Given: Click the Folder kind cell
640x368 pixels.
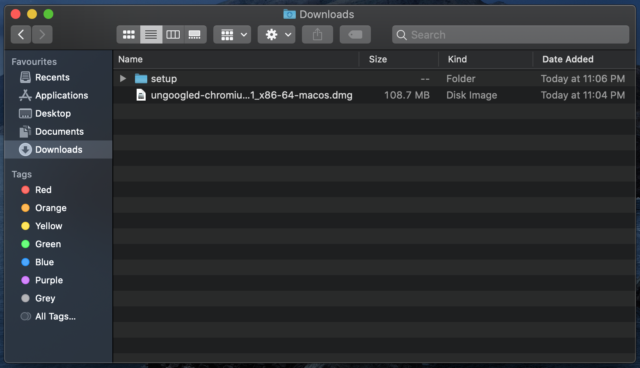Looking at the screenshot, I should tap(461, 79).
